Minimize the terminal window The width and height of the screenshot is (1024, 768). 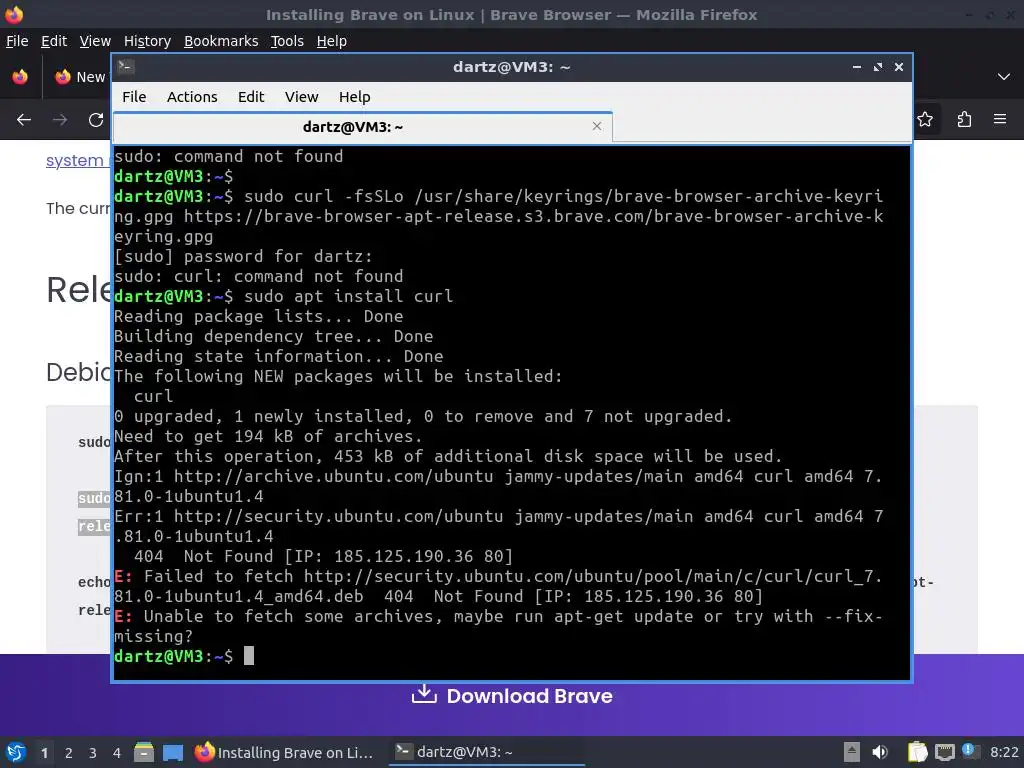point(856,67)
